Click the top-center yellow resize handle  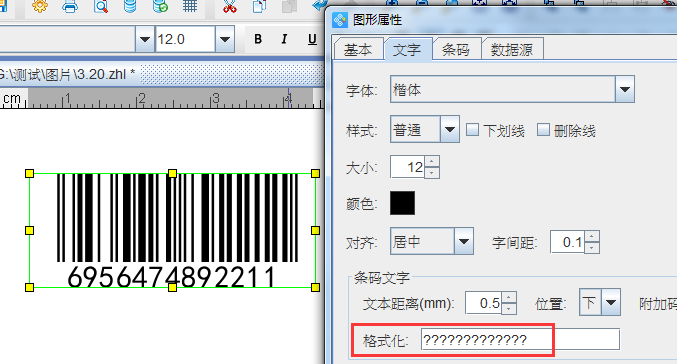[172, 174]
